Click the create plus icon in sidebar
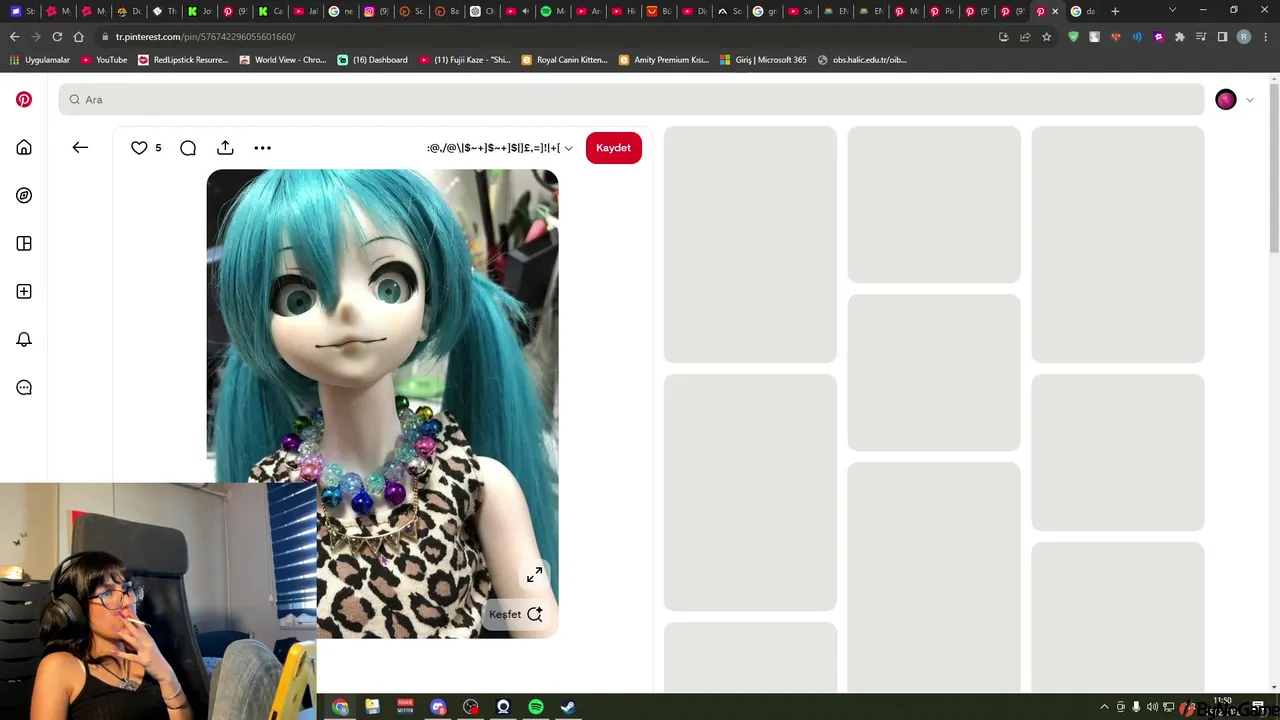1280x720 pixels. [24, 292]
